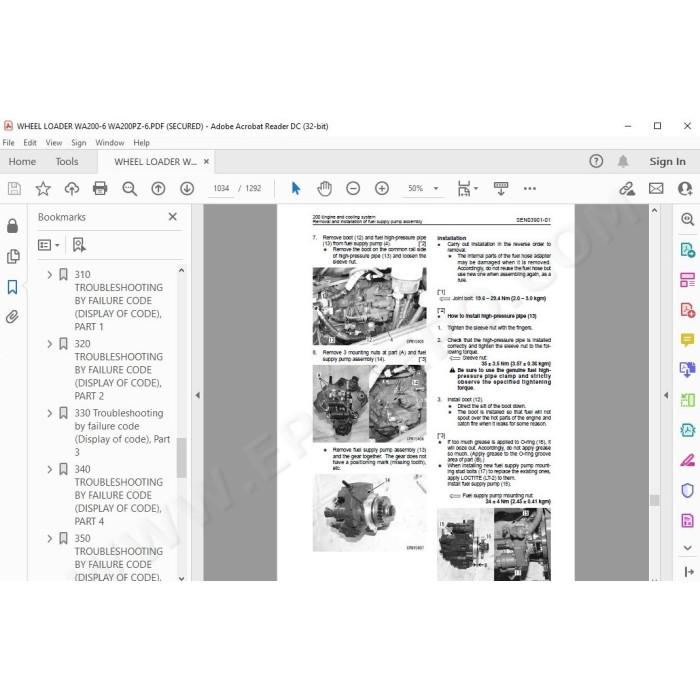Close the Bookmarks panel
700x700 pixels.
173,217
